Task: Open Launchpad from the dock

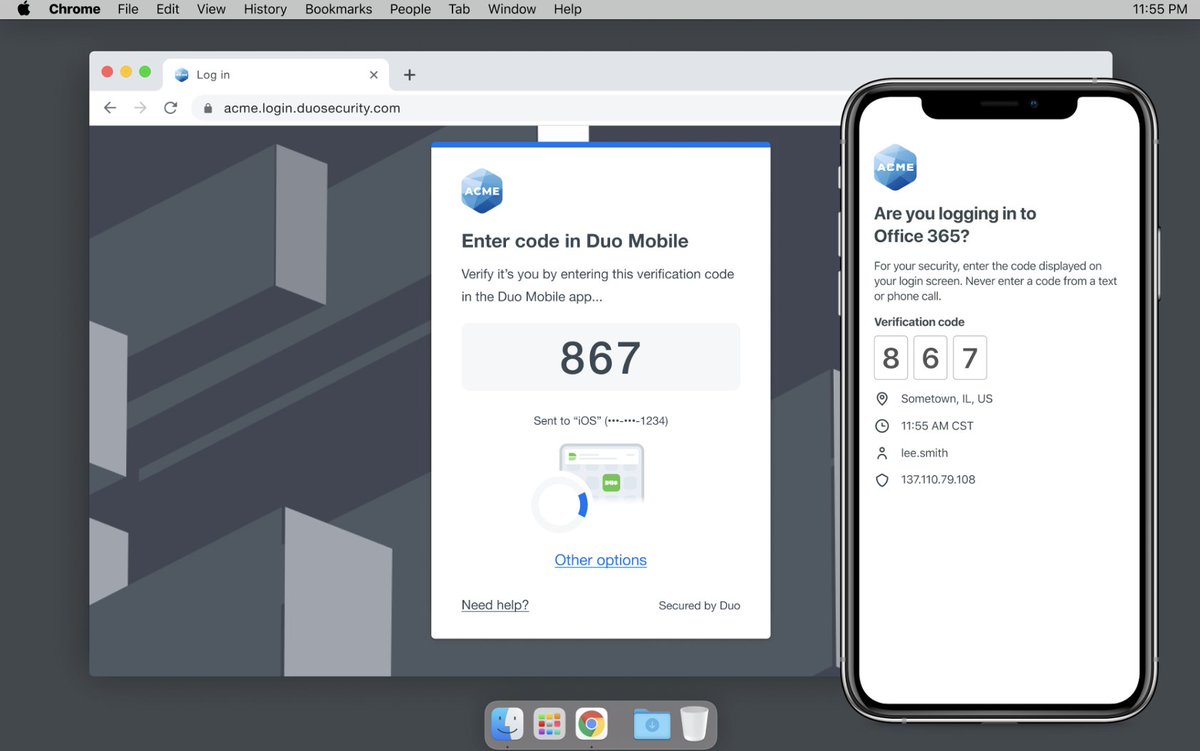Action: click(x=549, y=723)
